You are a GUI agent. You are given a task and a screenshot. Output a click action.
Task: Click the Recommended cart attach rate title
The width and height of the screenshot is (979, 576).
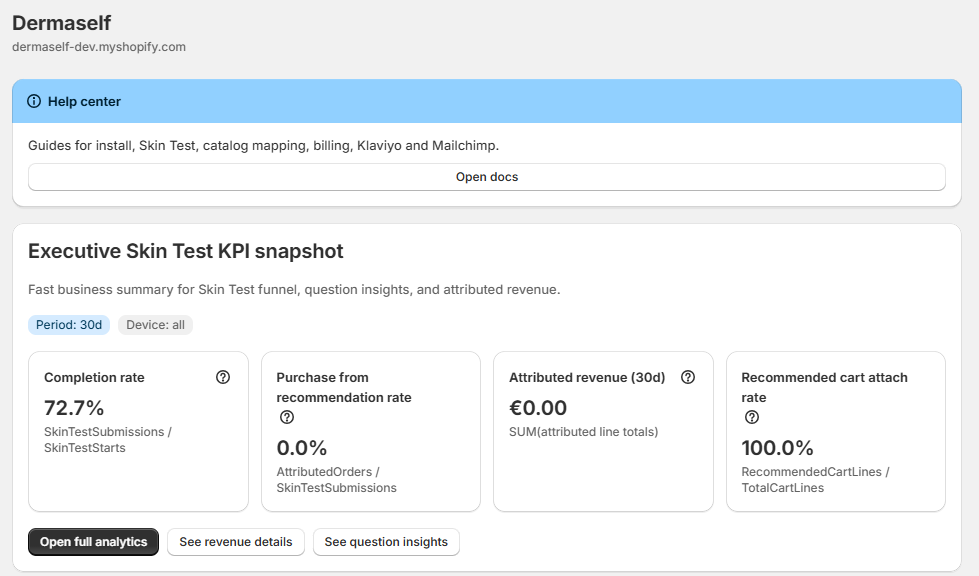(824, 388)
